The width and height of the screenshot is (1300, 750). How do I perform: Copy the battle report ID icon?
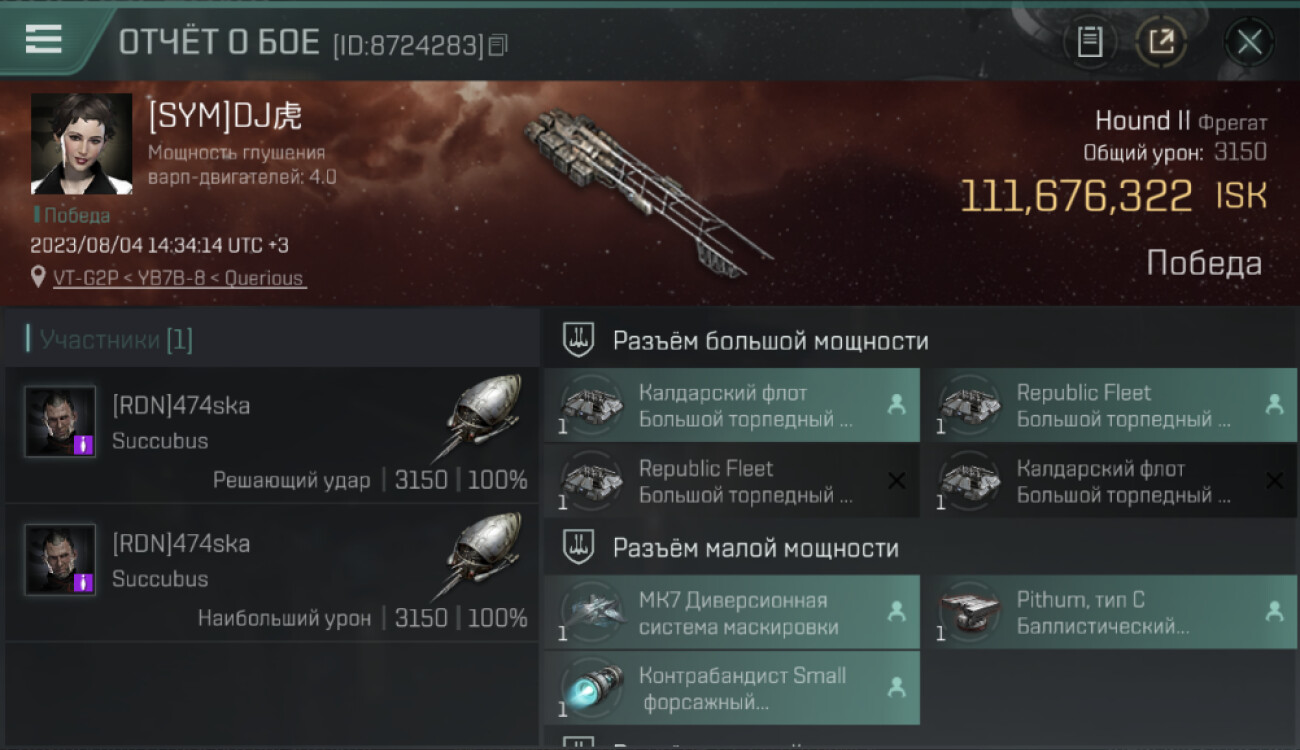click(x=498, y=45)
